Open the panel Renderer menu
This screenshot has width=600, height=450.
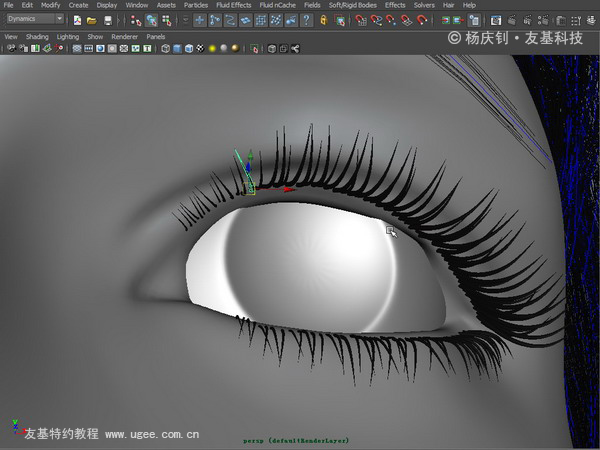124,37
